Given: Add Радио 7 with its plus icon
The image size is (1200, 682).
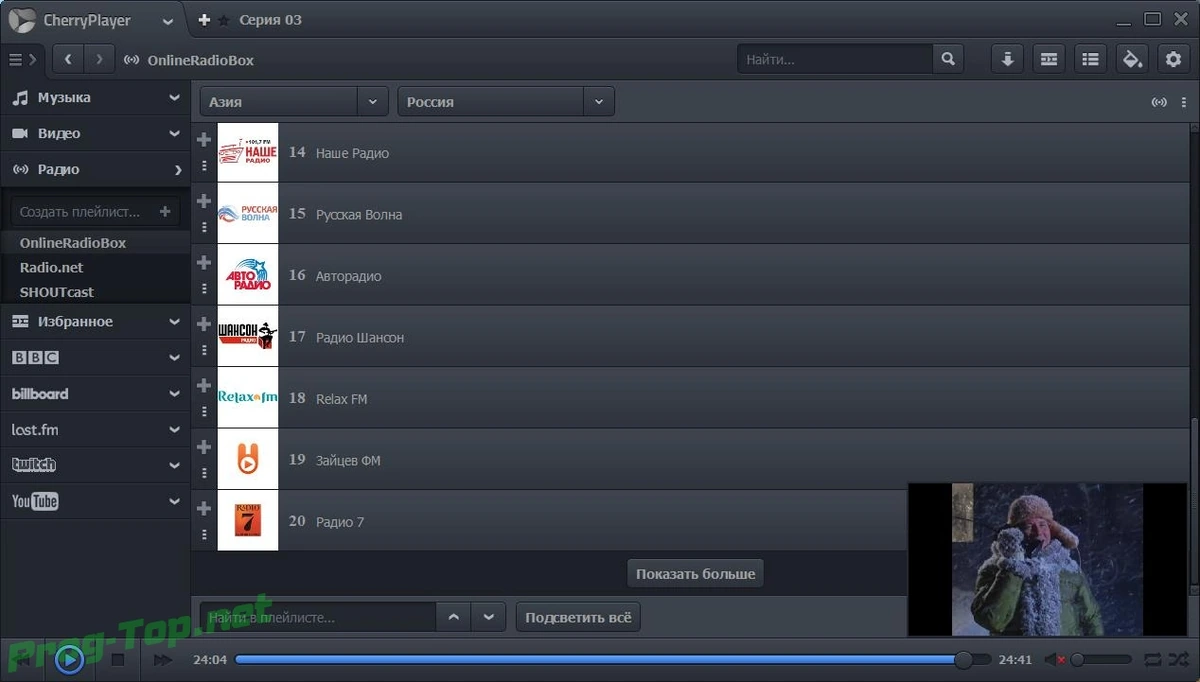Looking at the screenshot, I should click(204, 508).
